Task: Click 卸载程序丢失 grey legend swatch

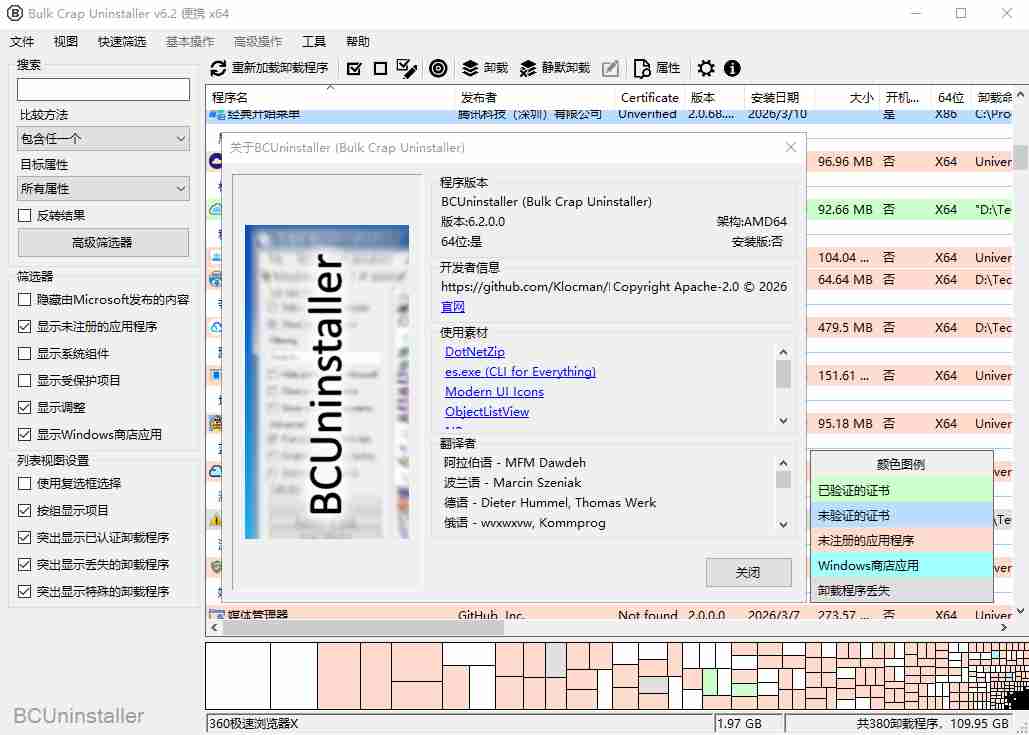Action: click(x=901, y=590)
